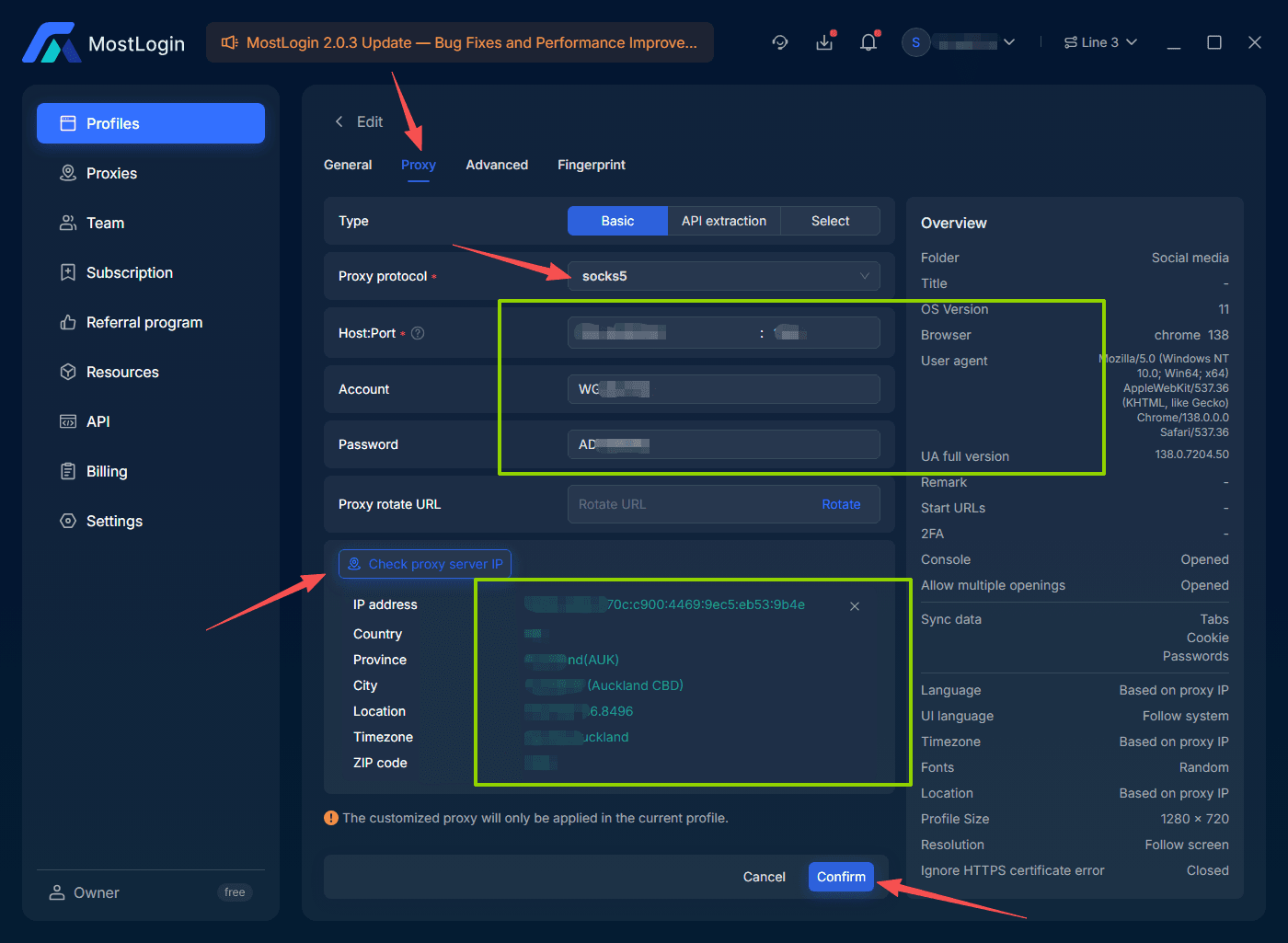Click the Auckland CBD city value
The width and height of the screenshot is (1288, 943).
[x=604, y=685]
